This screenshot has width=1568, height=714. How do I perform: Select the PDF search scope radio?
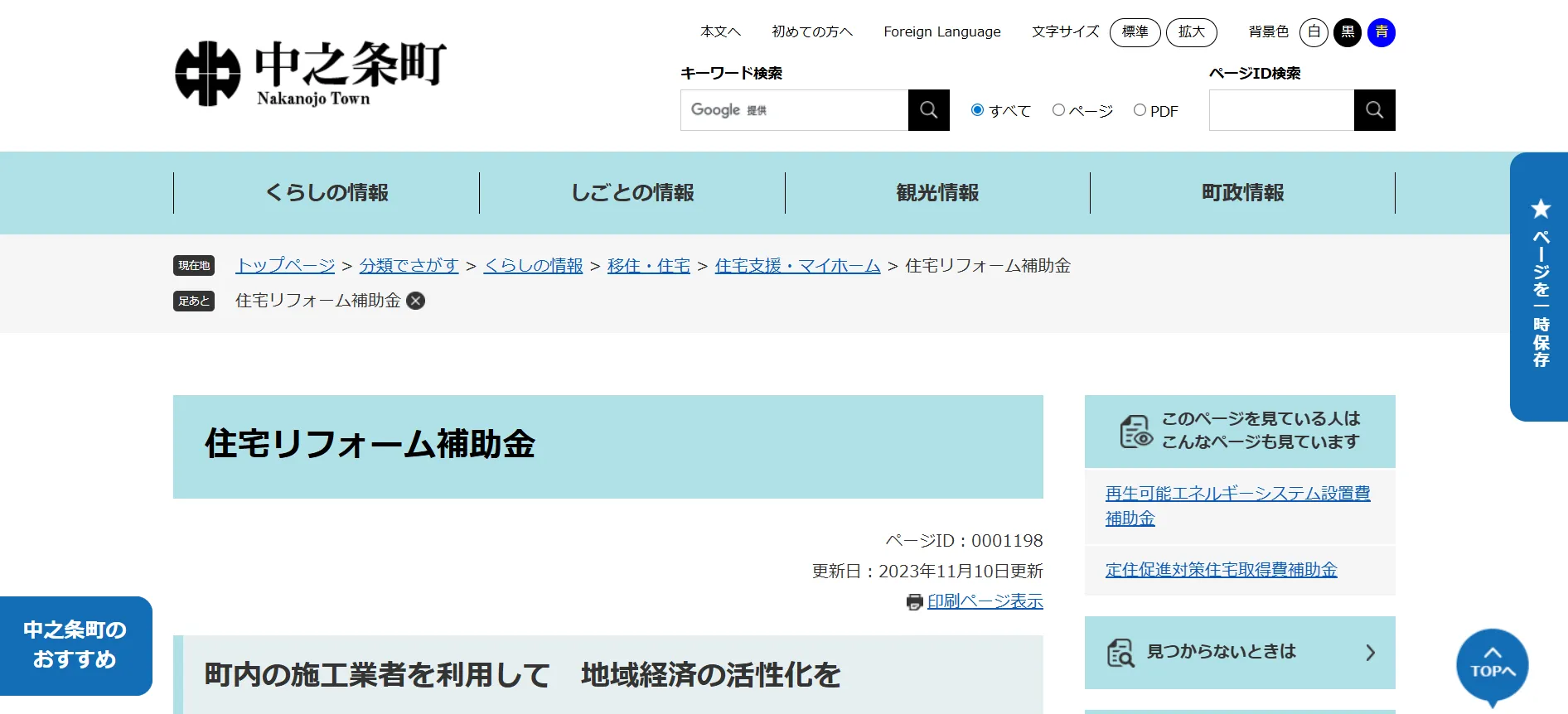(x=1140, y=110)
